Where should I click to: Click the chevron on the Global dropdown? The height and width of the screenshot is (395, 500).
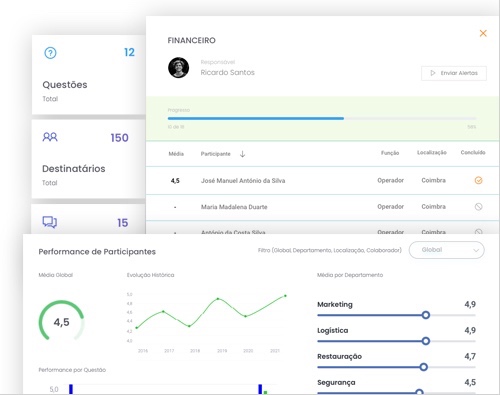pyautogui.click(x=476, y=250)
